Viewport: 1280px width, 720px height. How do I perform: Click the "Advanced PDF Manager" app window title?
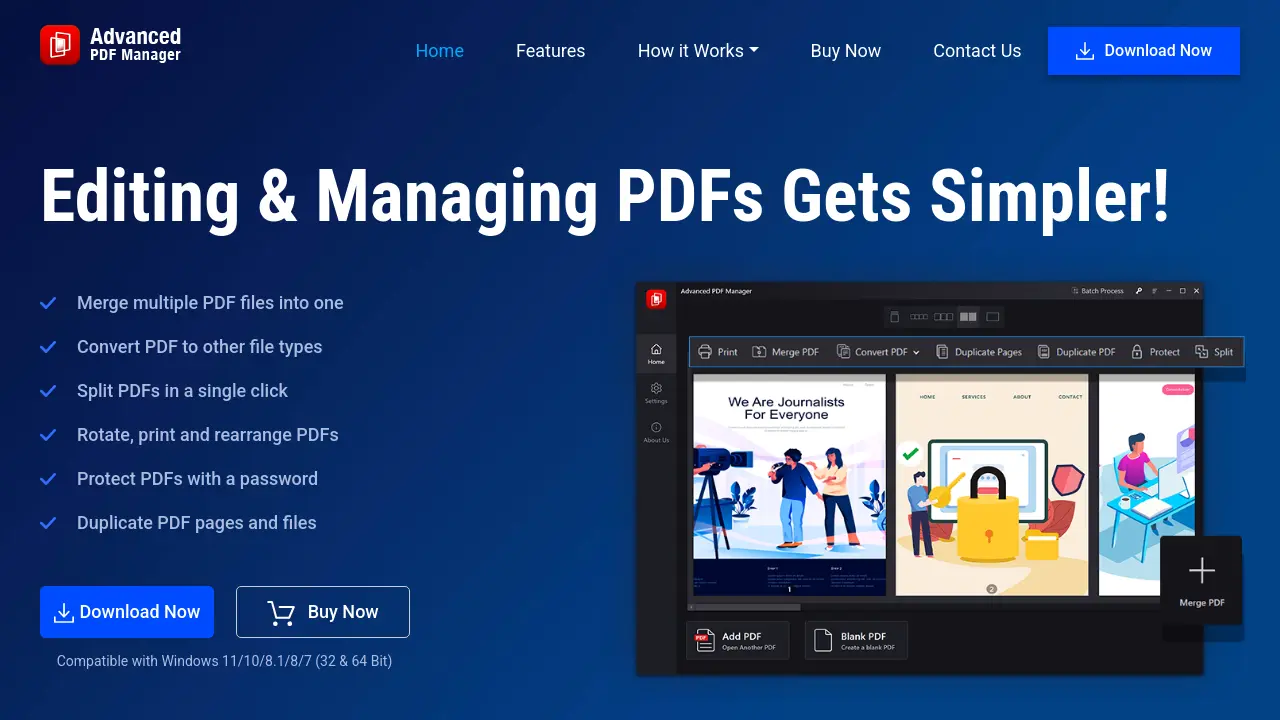716,291
